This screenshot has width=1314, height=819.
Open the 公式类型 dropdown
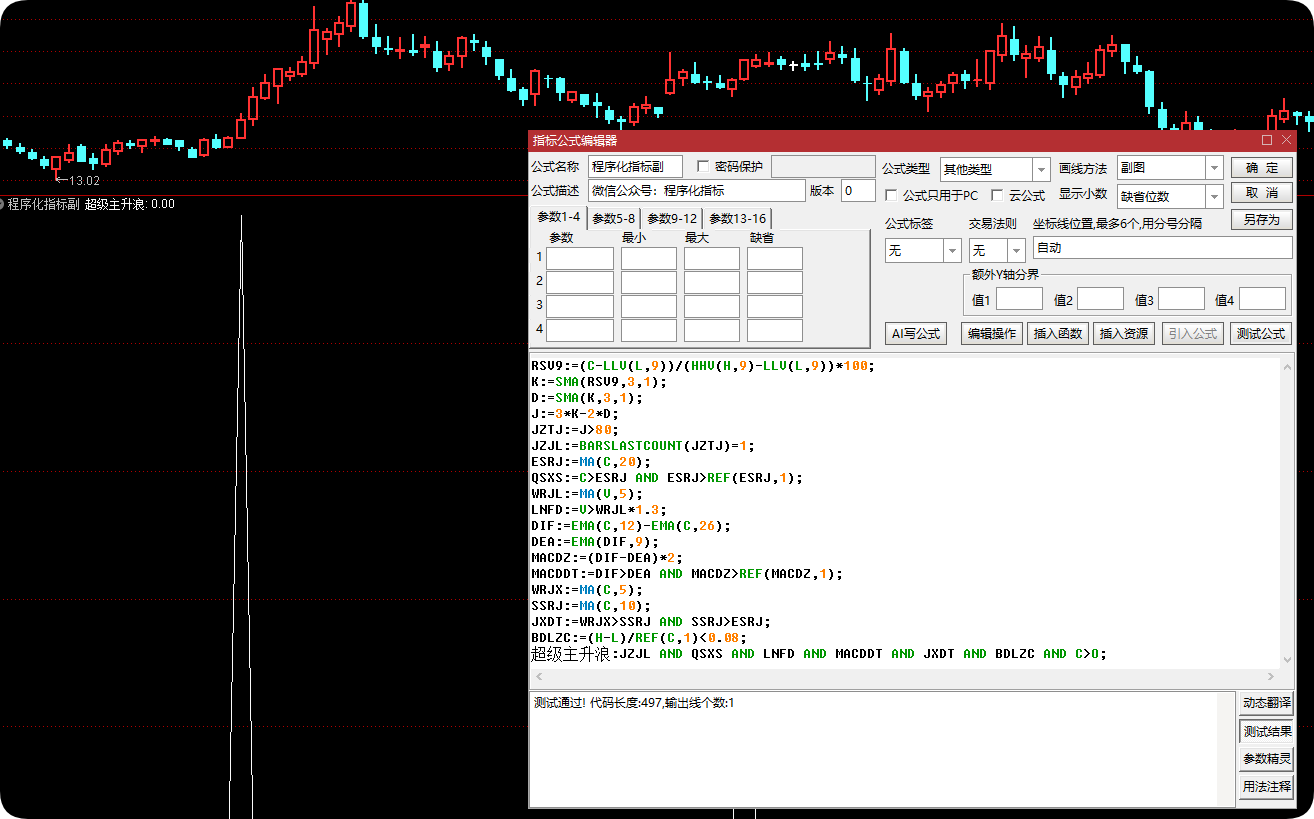[1041, 169]
